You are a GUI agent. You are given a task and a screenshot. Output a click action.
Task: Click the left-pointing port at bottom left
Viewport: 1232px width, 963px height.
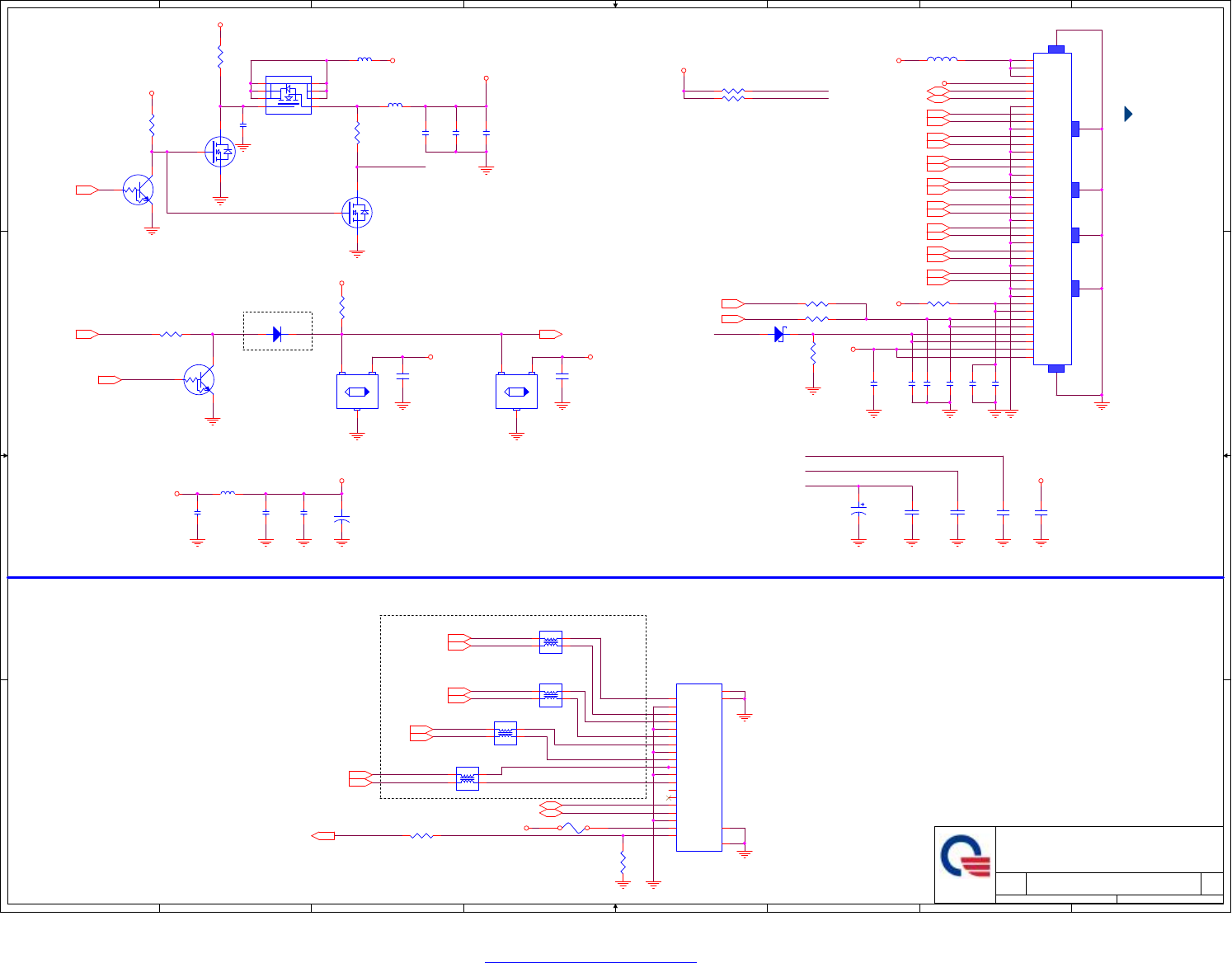pos(323,836)
